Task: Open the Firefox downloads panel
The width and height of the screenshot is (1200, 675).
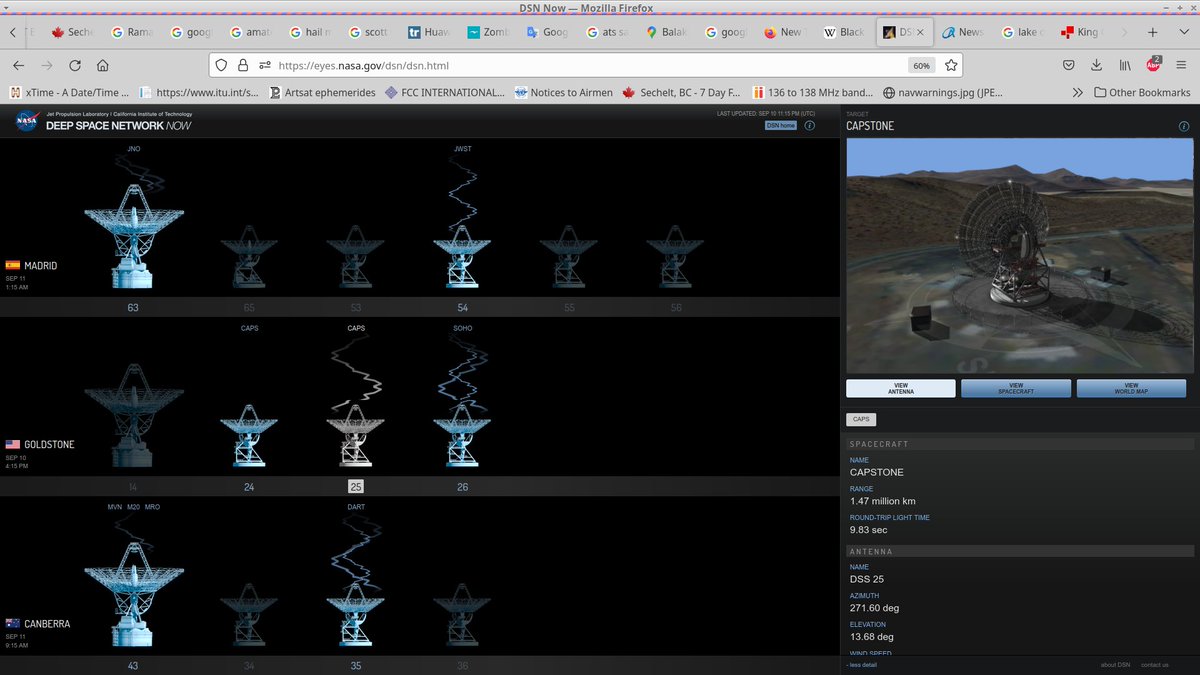Action: tap(1097, 65)
